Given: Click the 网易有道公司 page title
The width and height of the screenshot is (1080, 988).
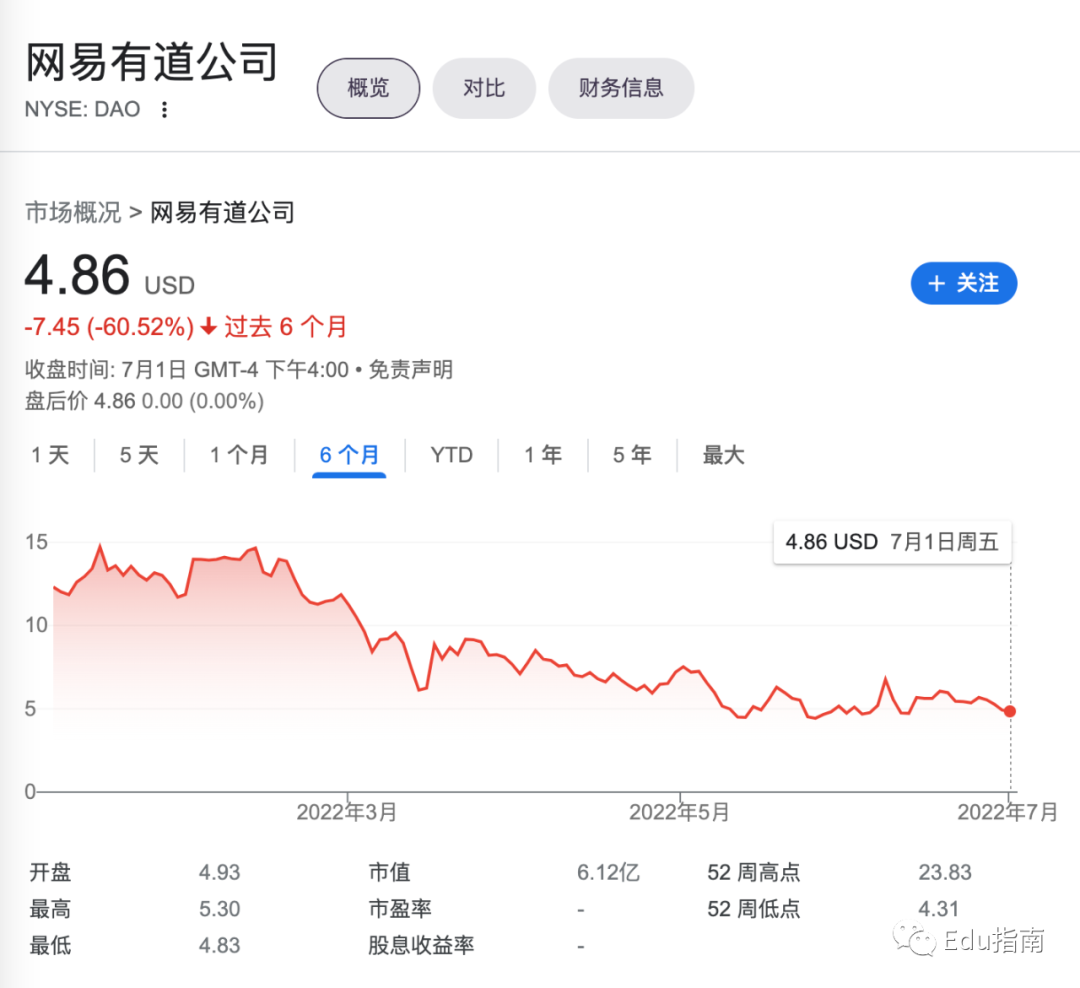Looking at the screenshot, I should (x=152, y=62).
